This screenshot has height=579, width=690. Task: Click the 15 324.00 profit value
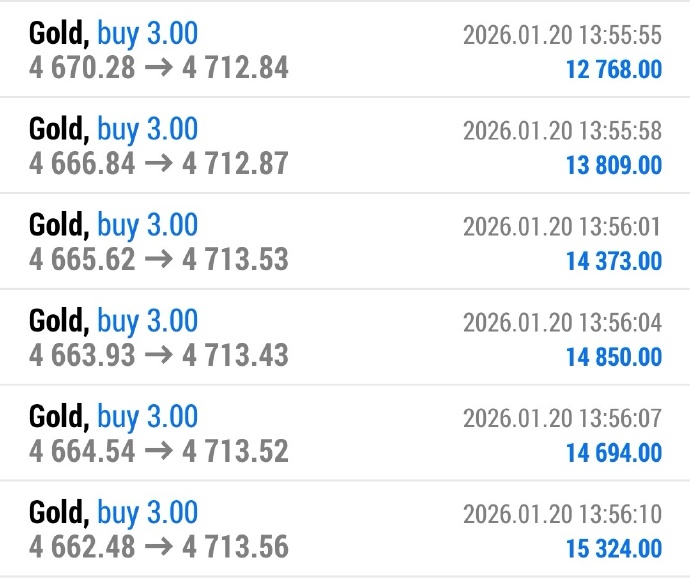[613, 549]
